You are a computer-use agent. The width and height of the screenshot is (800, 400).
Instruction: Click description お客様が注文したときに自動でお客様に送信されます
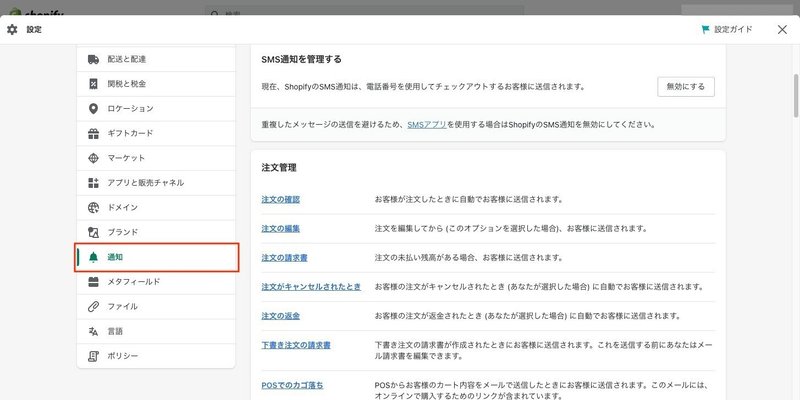[x=469, y=199]
